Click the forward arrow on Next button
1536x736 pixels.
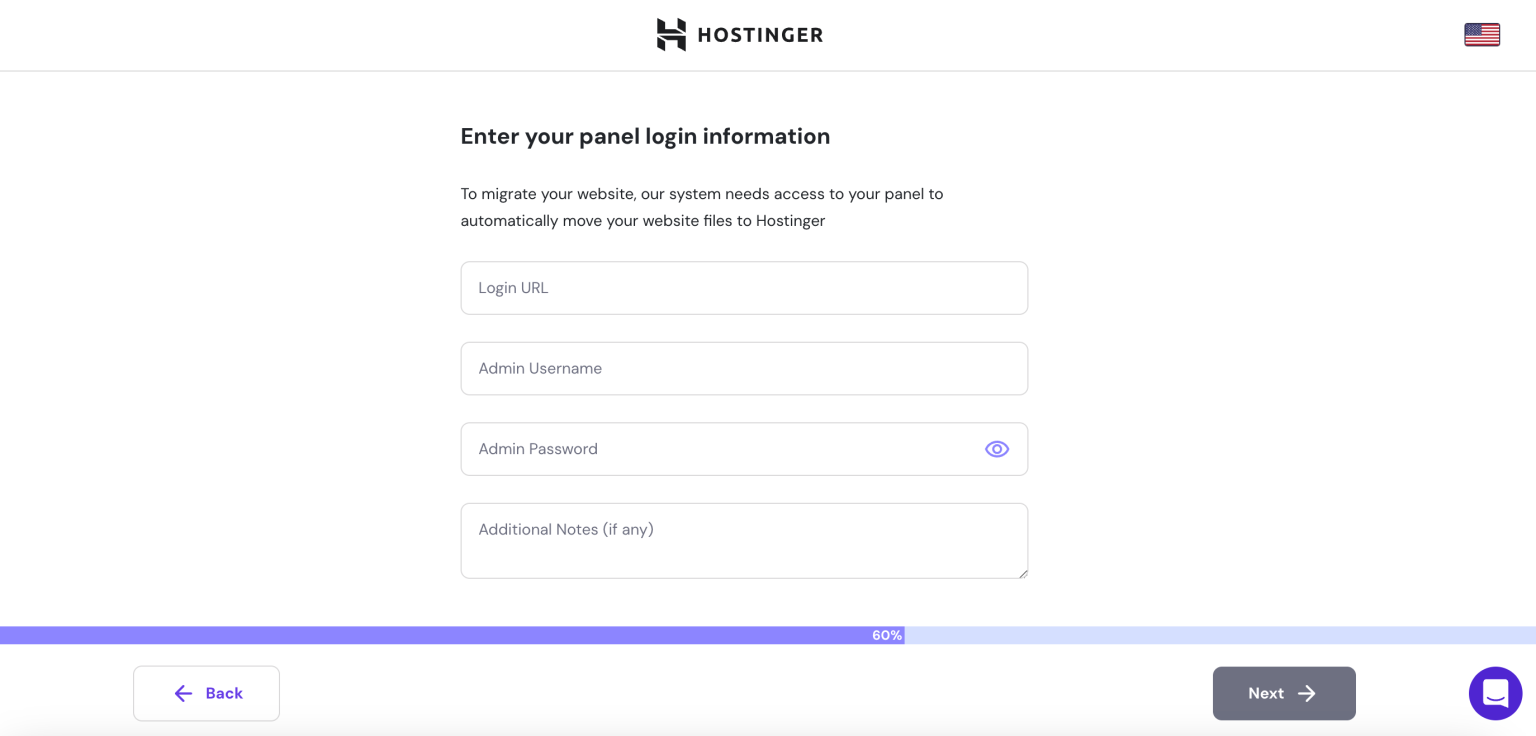click(x=1308, y=693)
